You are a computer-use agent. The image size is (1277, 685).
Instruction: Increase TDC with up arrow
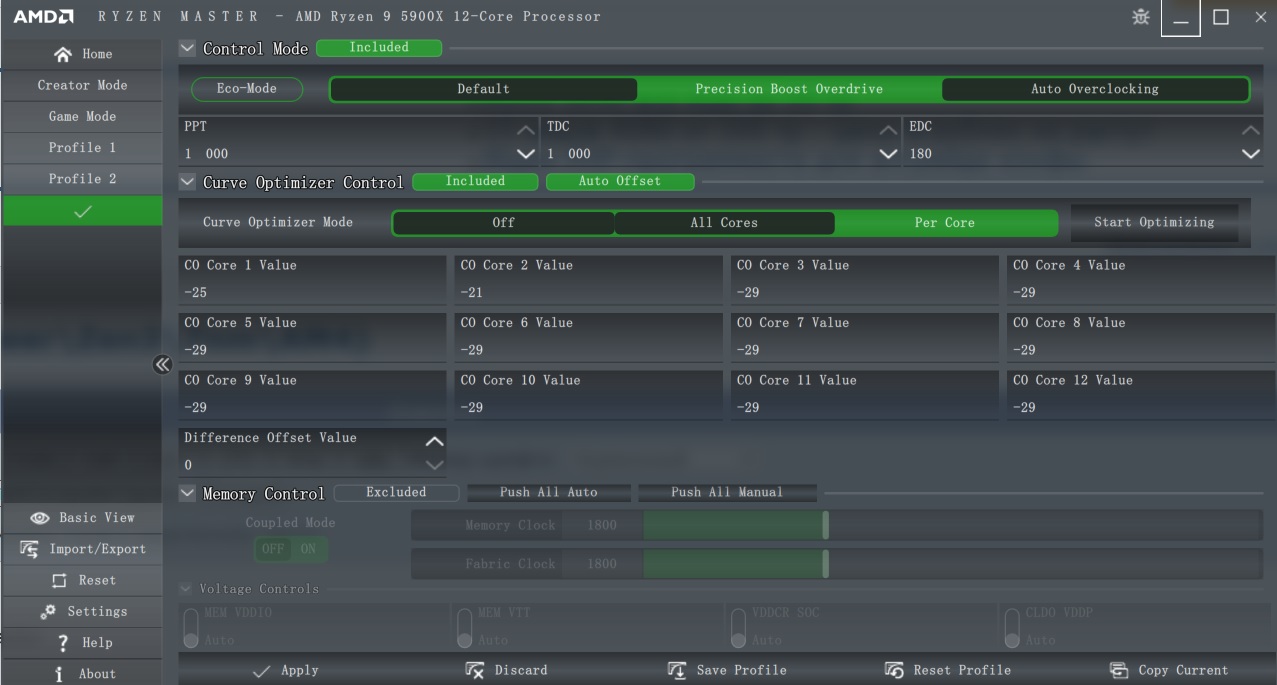click(x=888, y=130)
